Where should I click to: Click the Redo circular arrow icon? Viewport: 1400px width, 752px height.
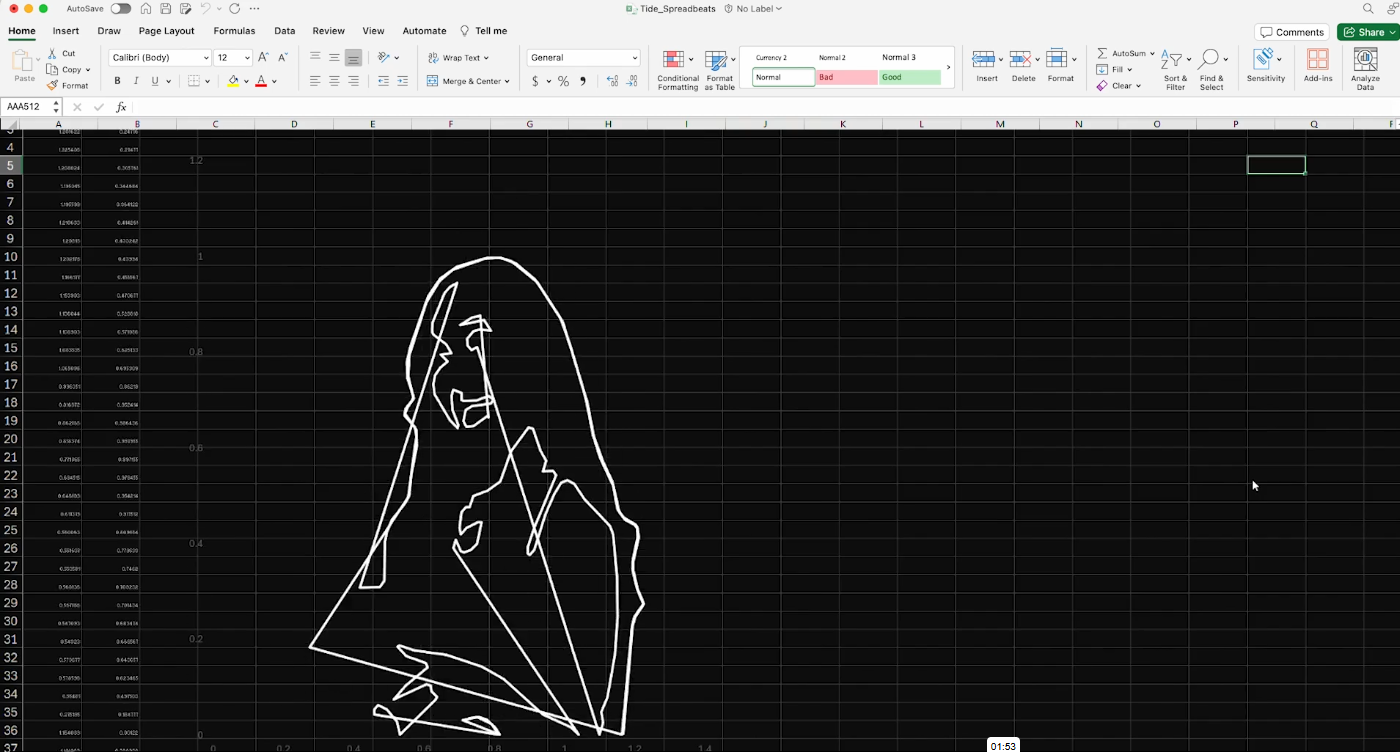(x=234, y=8)
